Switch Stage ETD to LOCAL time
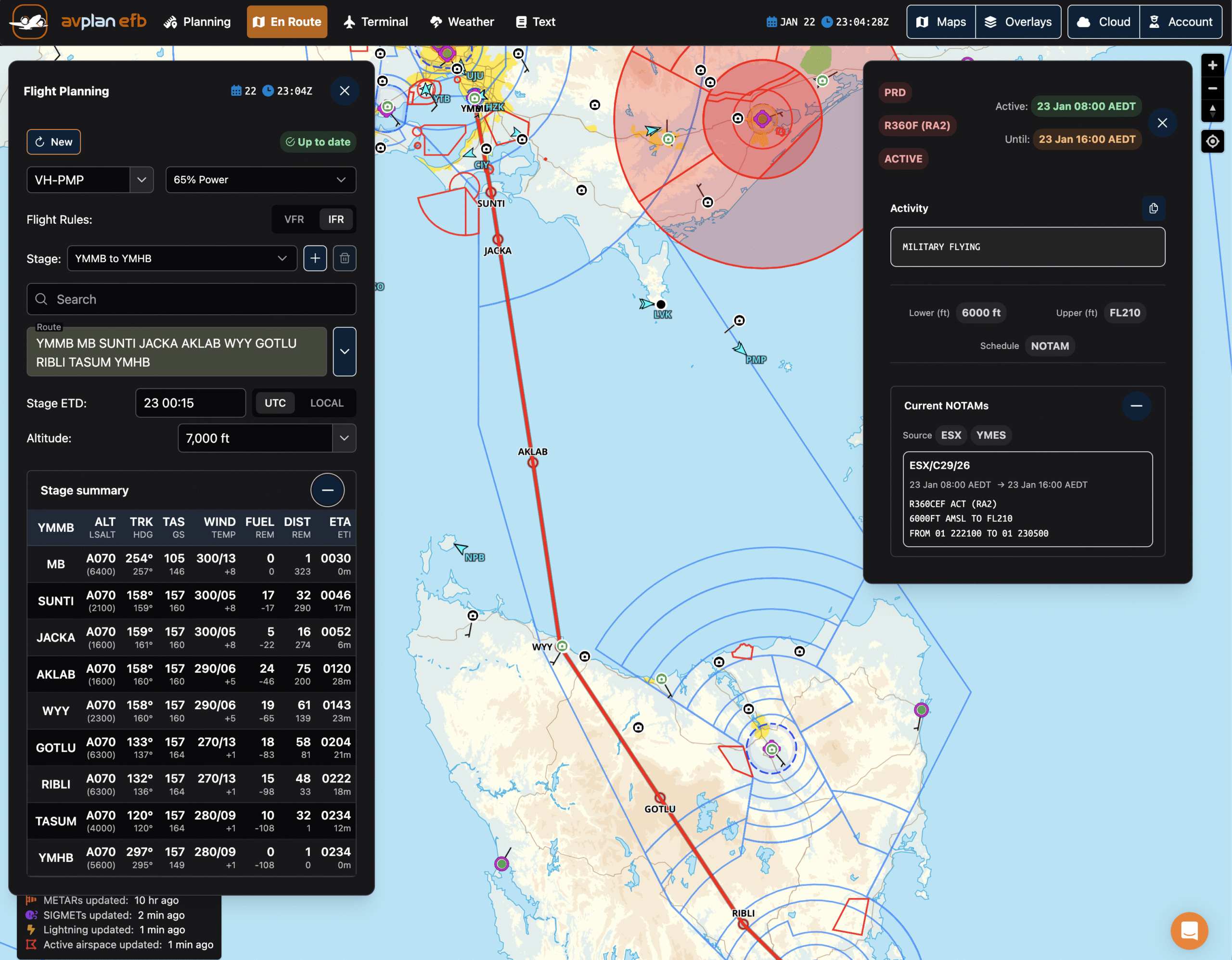Viewport: 1232px width, 960px height. click(326, 403)
